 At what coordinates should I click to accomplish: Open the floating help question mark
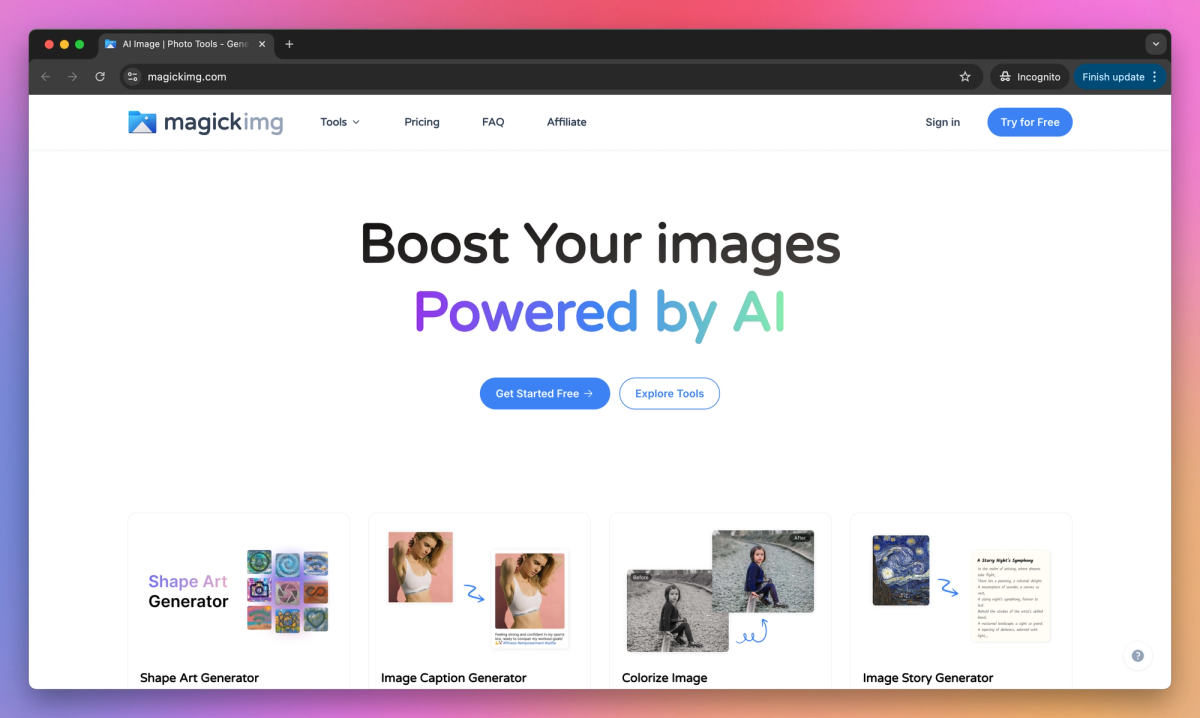(x=1137, y=655)
